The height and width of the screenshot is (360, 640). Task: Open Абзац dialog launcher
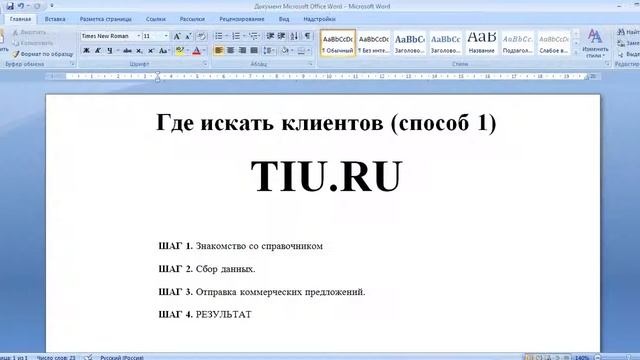coord(310,64)
